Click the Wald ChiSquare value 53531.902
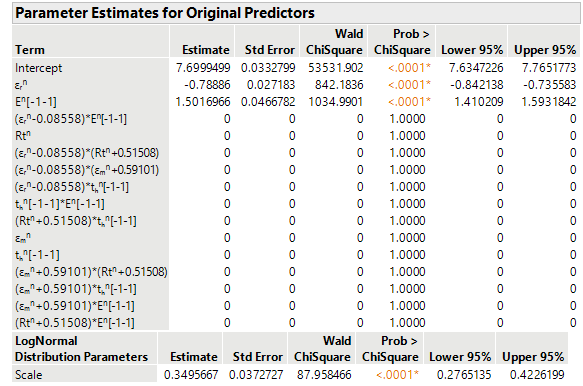The height and width of the screenshot is (386, 583). 335,68
